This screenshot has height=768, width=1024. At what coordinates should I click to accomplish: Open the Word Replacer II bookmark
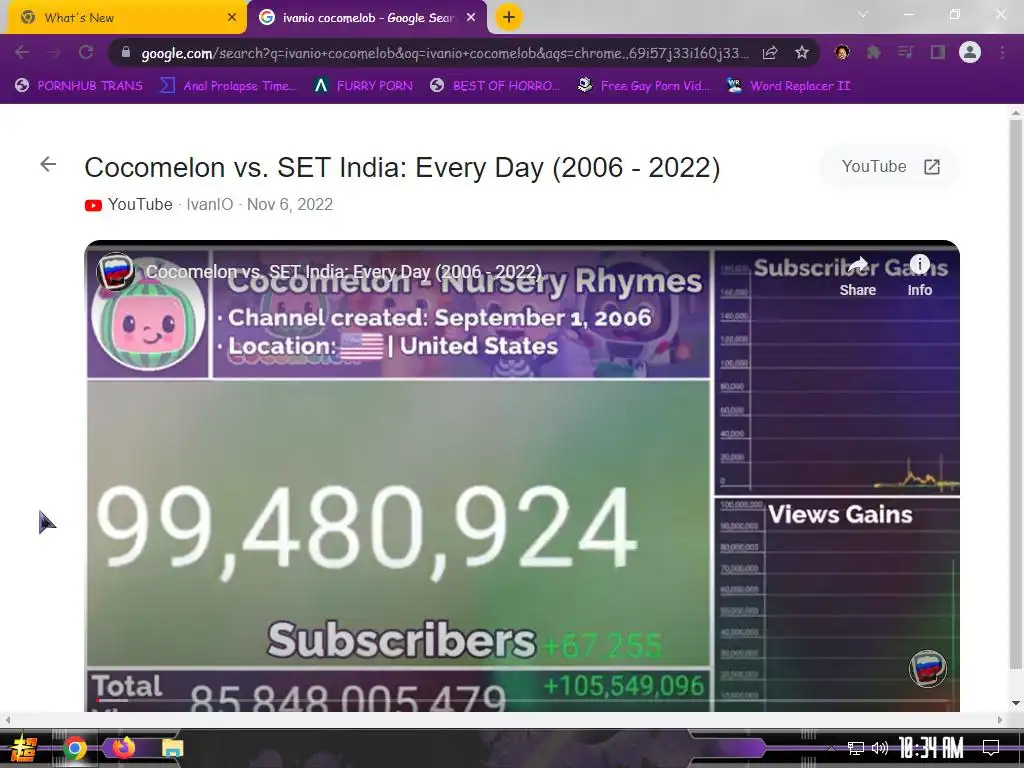click(789, 86)
